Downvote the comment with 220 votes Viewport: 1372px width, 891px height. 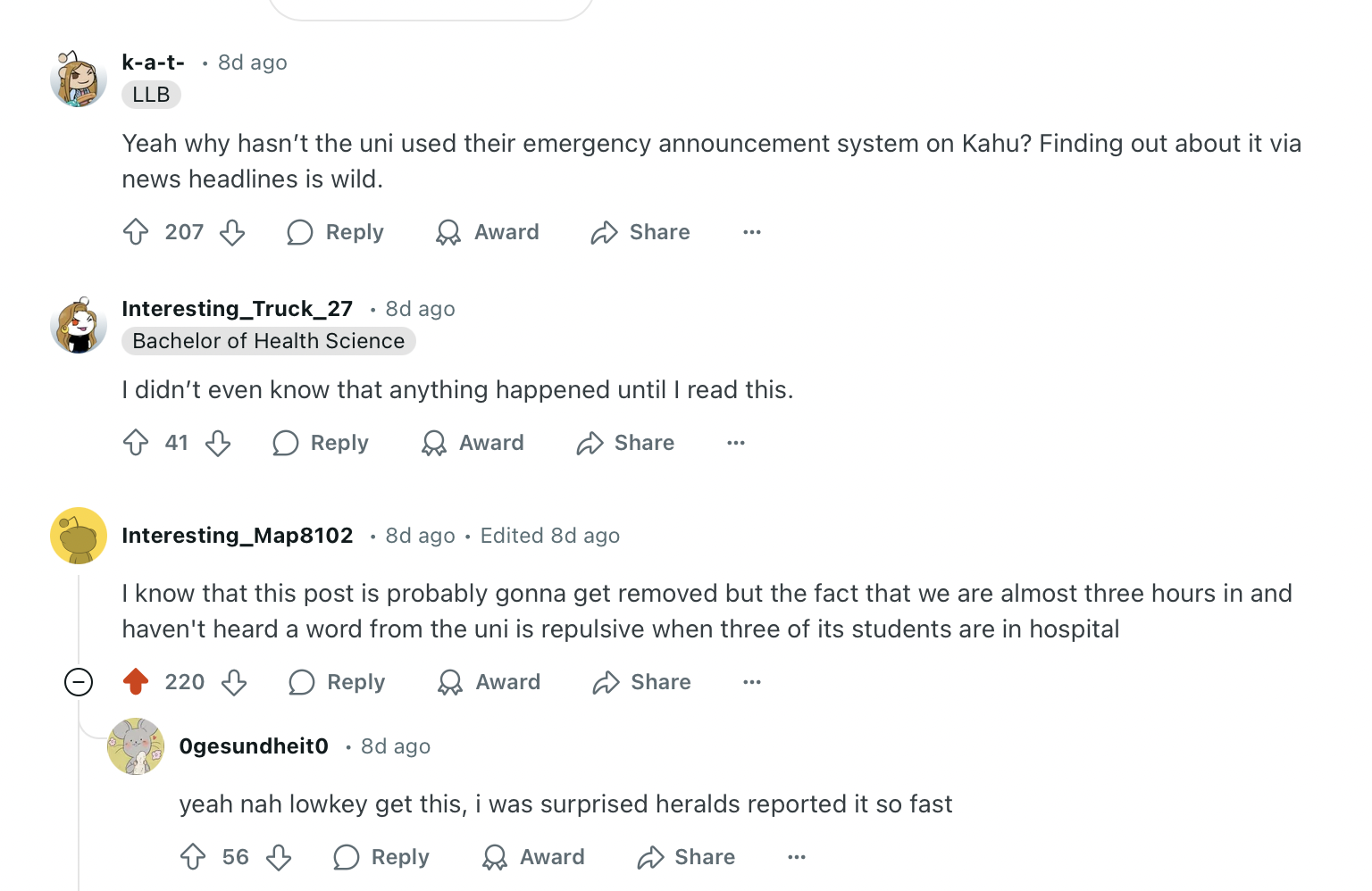(x=234, y=682)
